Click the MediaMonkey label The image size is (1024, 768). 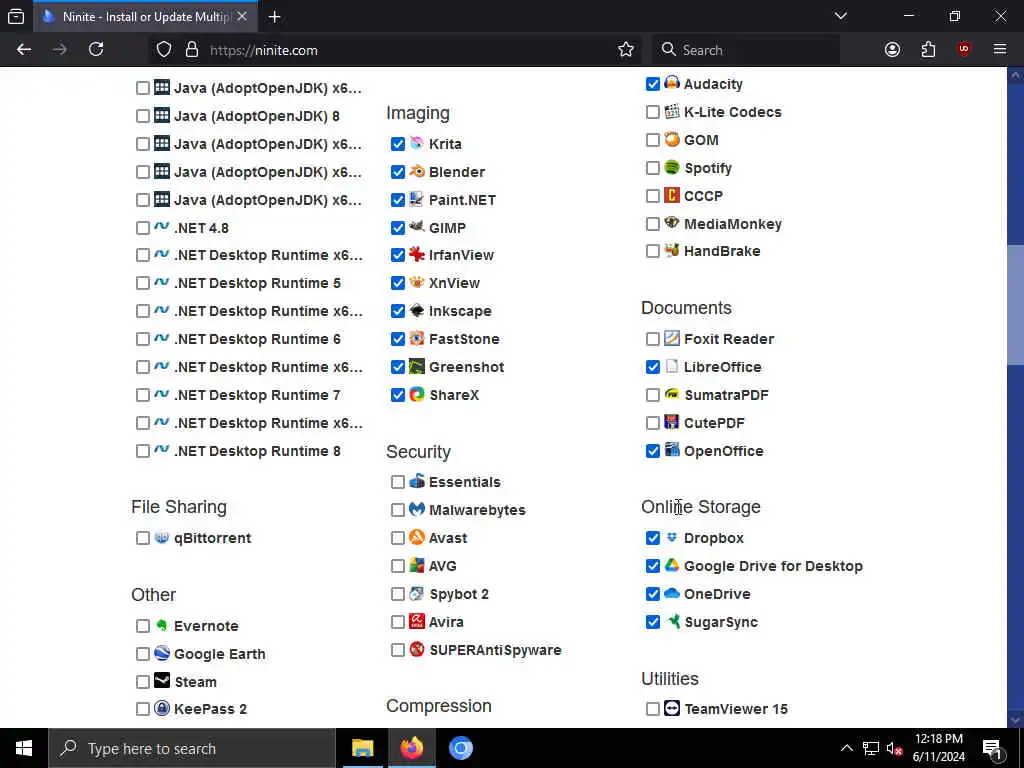tap(733, 224)
